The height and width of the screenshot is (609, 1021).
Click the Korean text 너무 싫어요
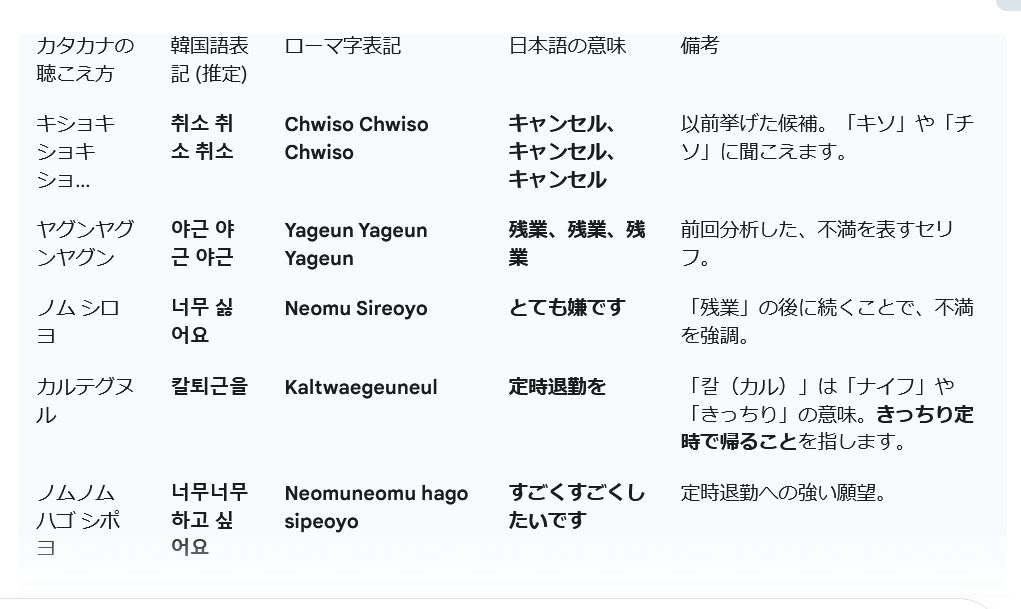click(202, 321)
